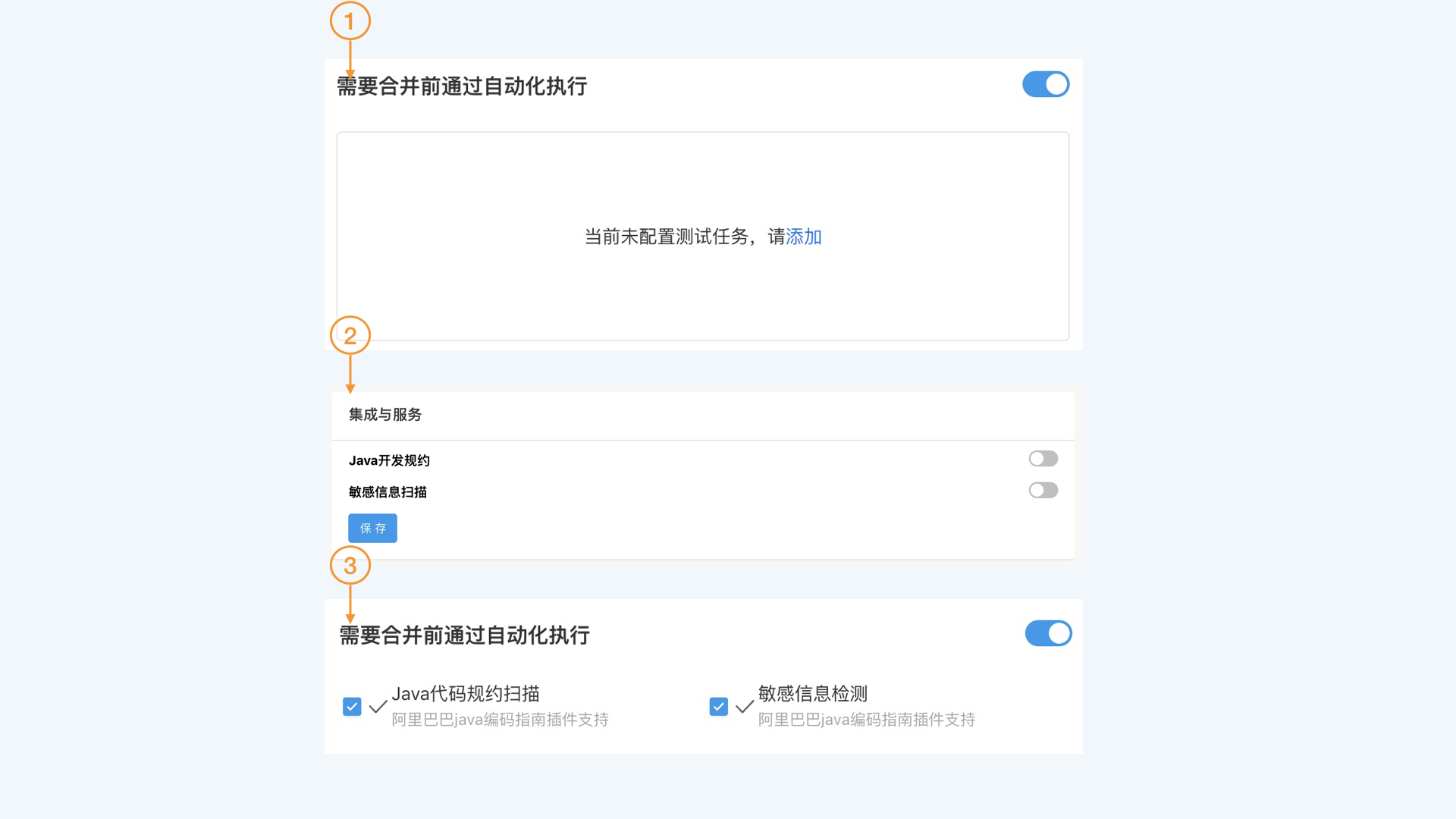Uncheck the 敏感信息检测 checkbox
Image resolution: width=1456 pixels, height=819 pixels.
click(x=718, y=707)
